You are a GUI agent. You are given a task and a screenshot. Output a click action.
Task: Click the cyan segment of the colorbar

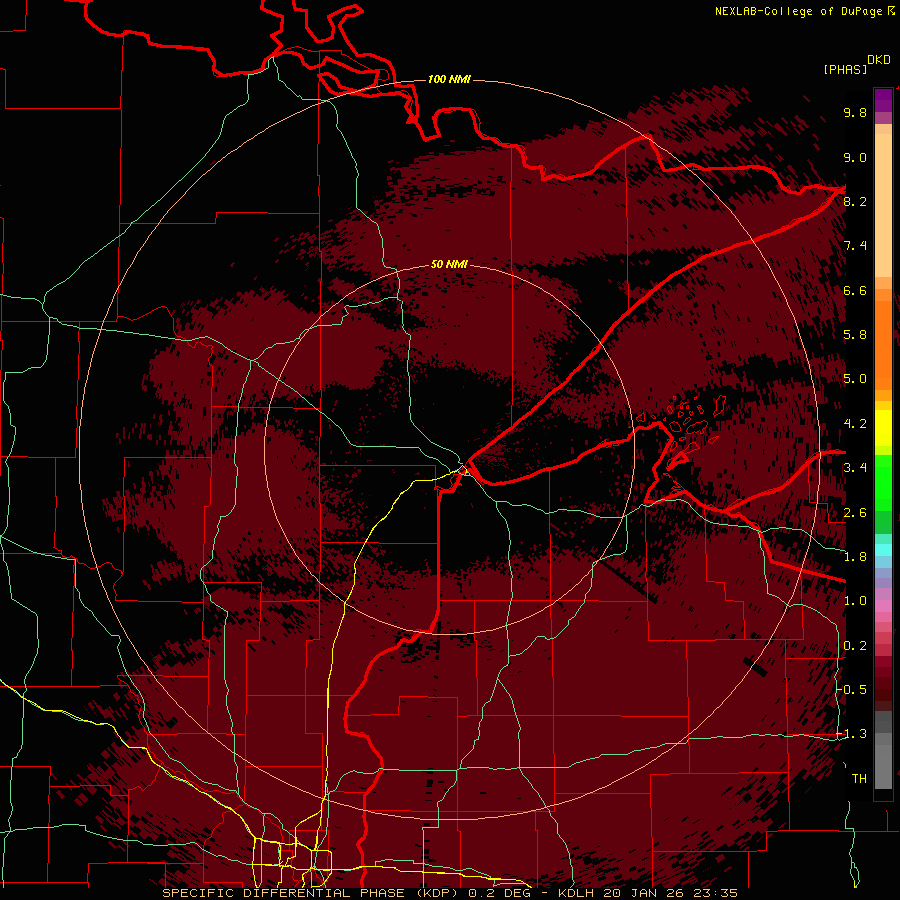(x=883, y=550)
